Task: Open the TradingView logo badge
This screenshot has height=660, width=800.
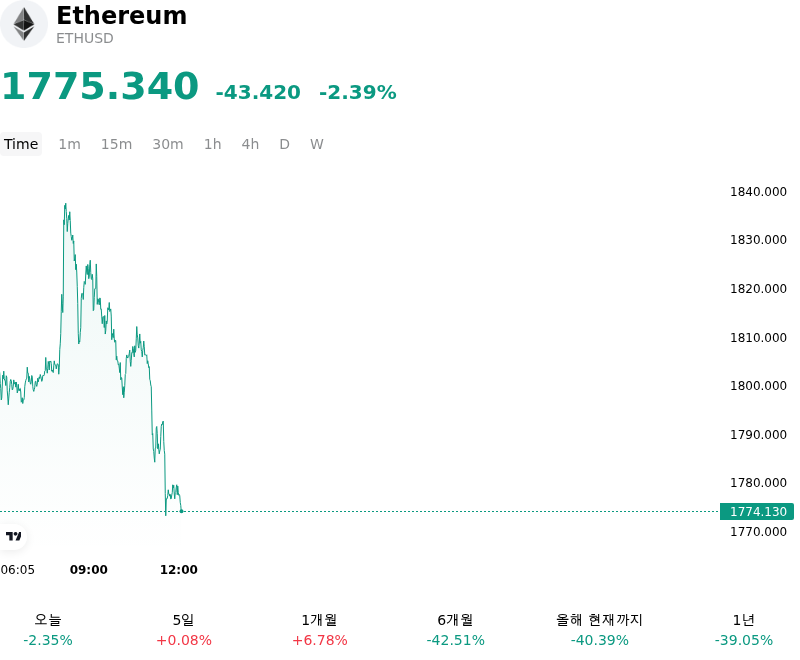Action: (x=13, y=536)
